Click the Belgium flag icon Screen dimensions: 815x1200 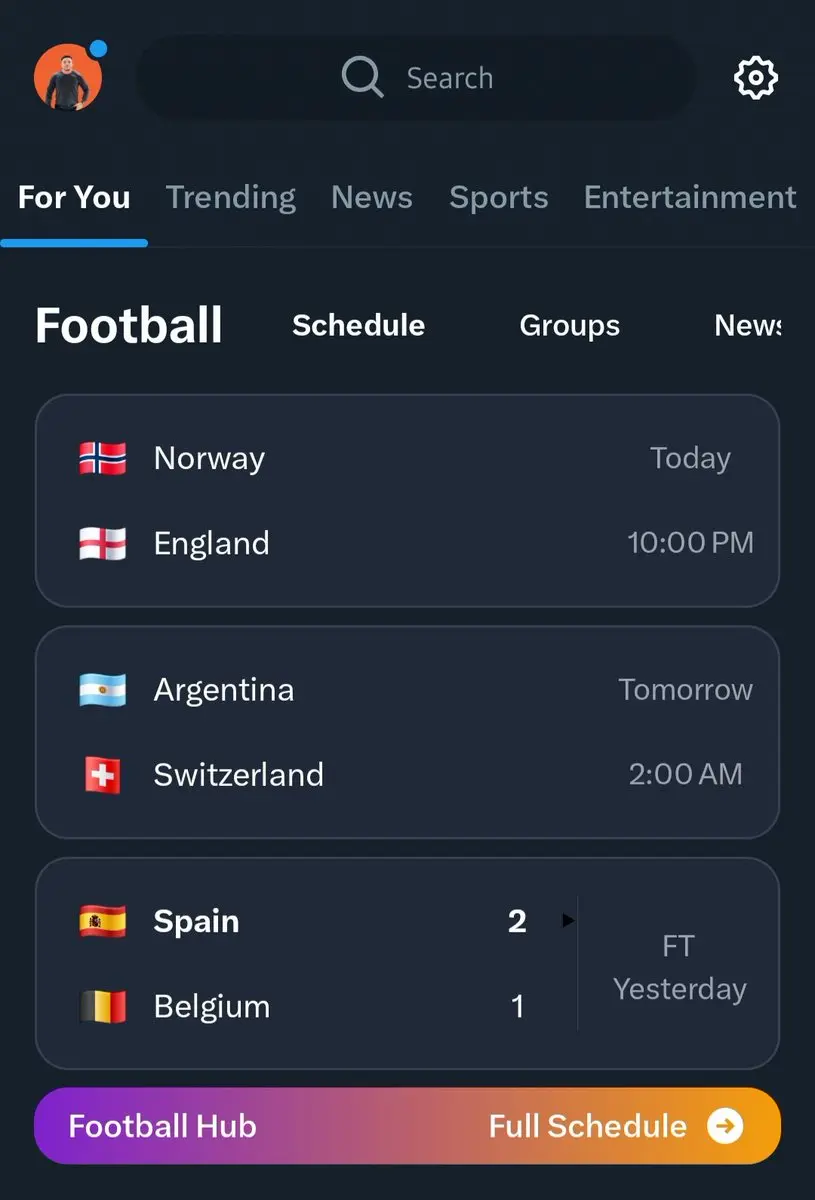point(103,1006)
